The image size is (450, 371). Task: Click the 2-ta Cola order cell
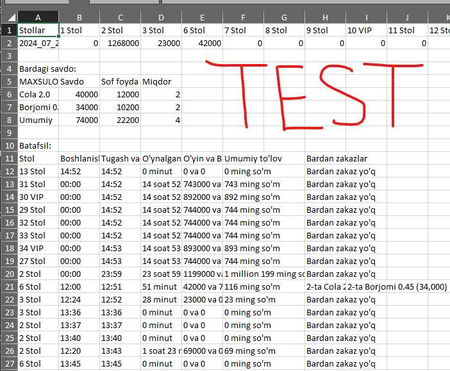point(325,287)
